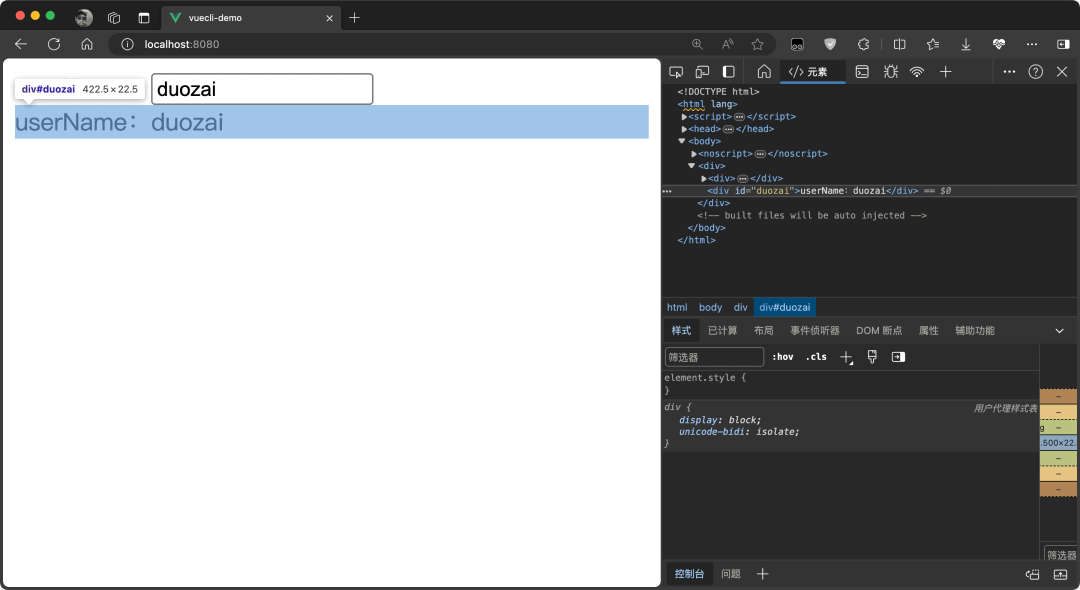Add more tools with plus icon in DevTools toolbar
The image size is (1080, 590).
pyautogui.click(x=946, y=72)
